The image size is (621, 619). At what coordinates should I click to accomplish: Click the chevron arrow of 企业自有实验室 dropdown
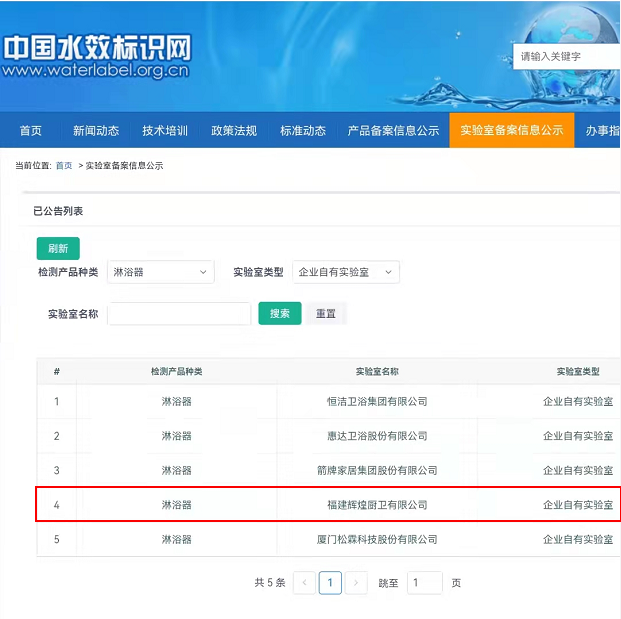coord(389,272)
